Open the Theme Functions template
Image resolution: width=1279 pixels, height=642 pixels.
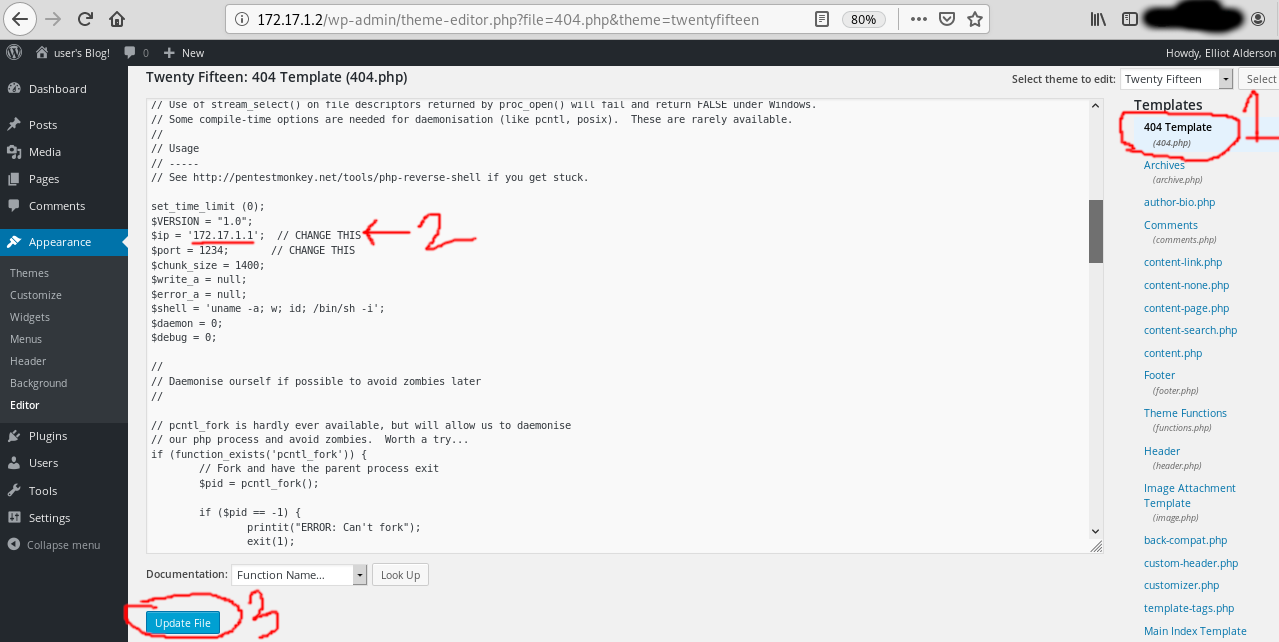[x=1185, y=413]
